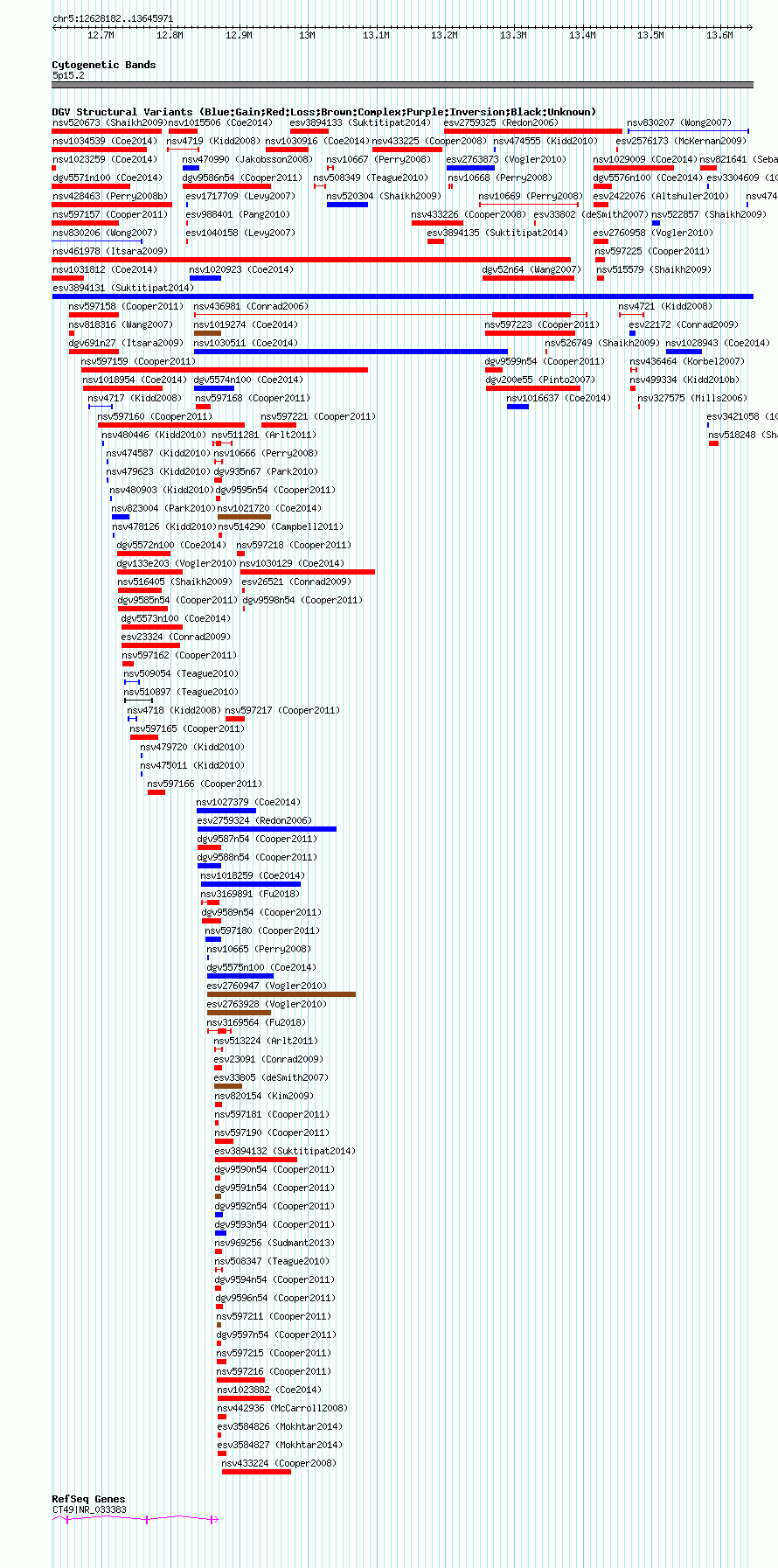This screenshot has width=778, height=1568.
Task: Click the blue bar under nsv1030511
Action: [x=351, y=352]
